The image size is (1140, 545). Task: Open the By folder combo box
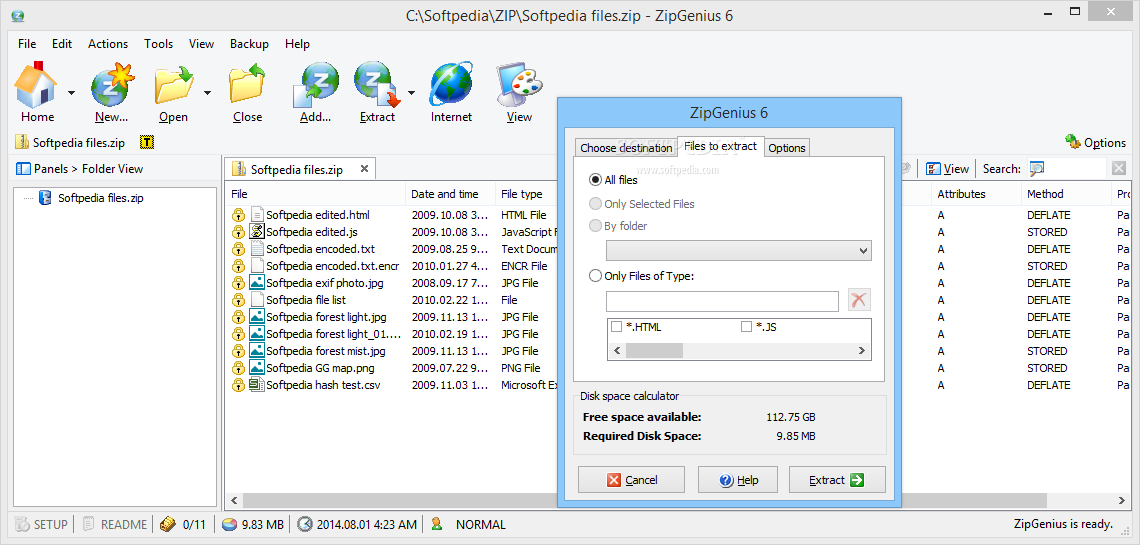pyautogui.click(x=739, y=251)
